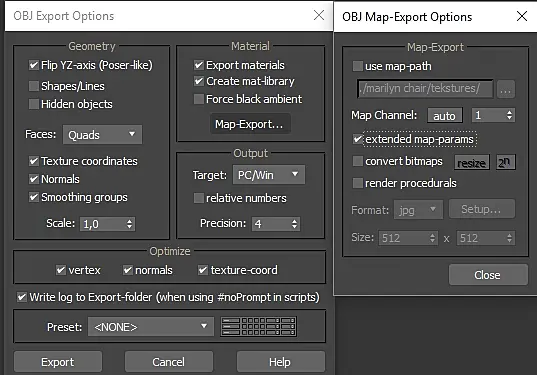Viewport: 537px width, 375px height.
Task: Open the preset manager grid icon
Action: tap(259, 326)
